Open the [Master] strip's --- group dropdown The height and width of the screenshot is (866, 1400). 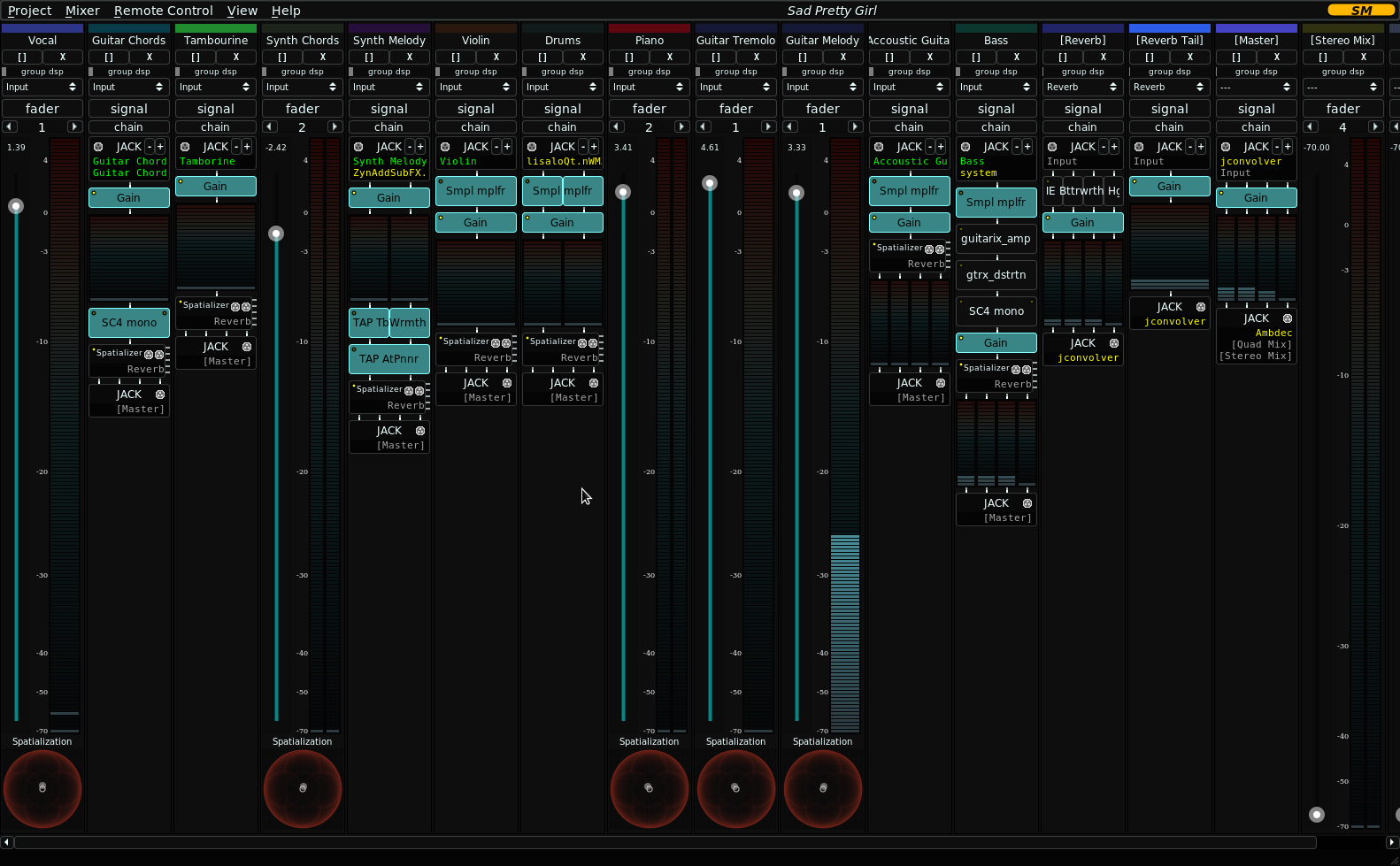[1257, 87]
